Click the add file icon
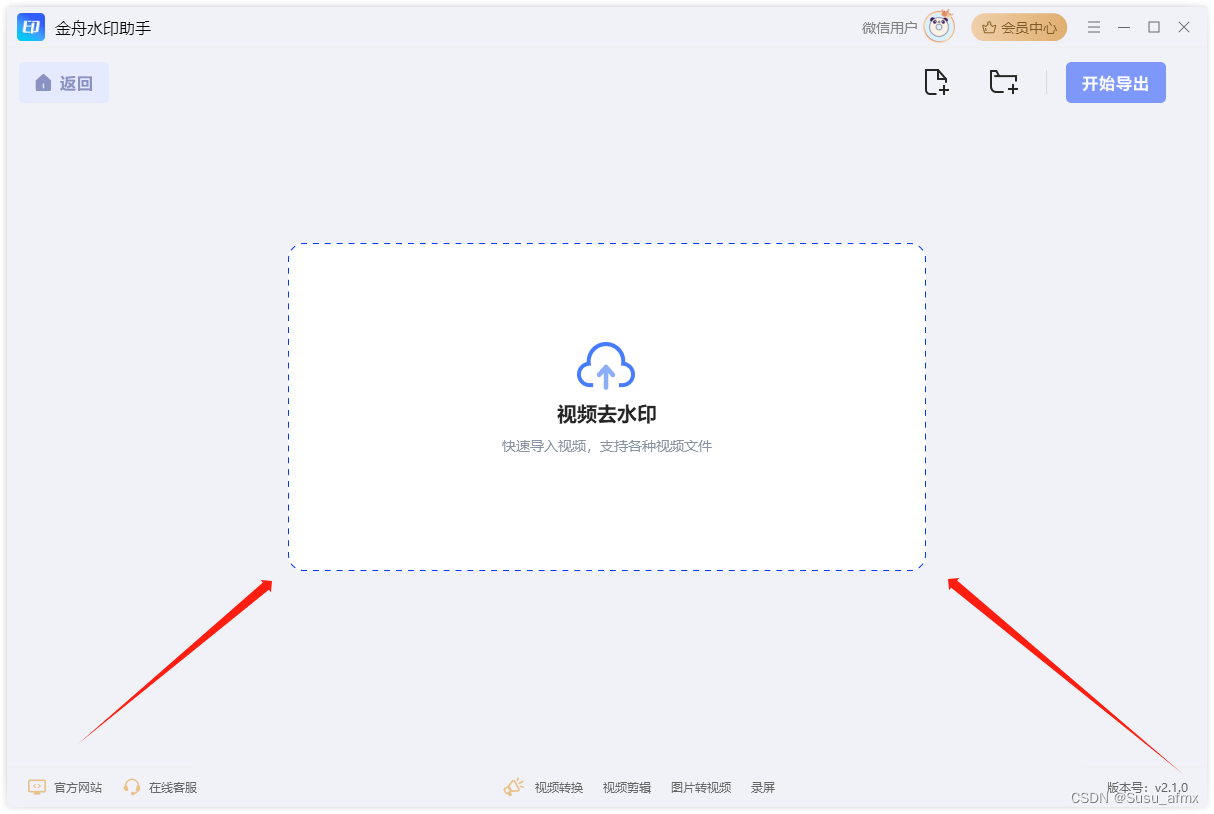This screenshot has height=814, width=1214. pos(936,83)
